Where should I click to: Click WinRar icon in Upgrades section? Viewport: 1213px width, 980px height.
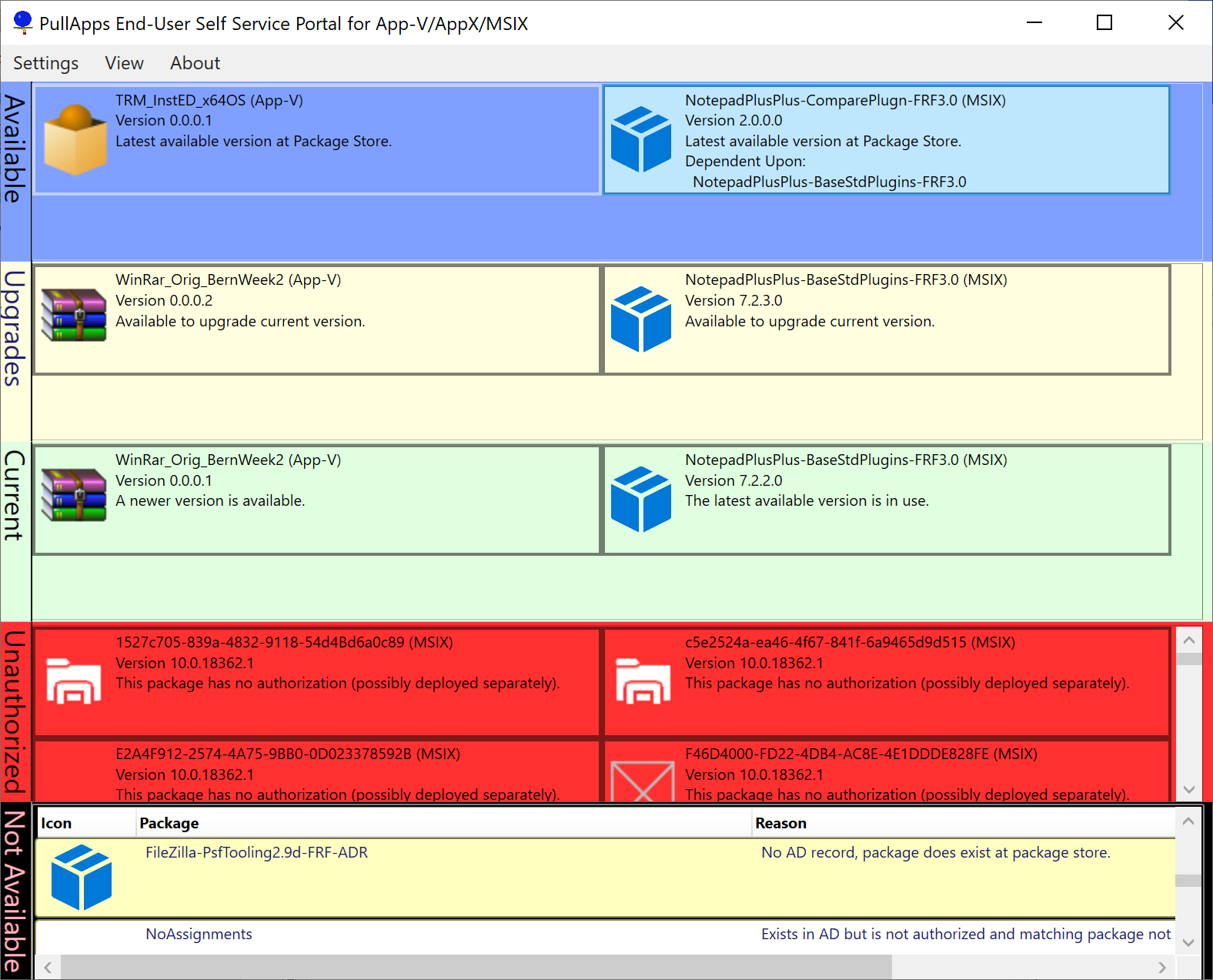(x=74, y=314)
